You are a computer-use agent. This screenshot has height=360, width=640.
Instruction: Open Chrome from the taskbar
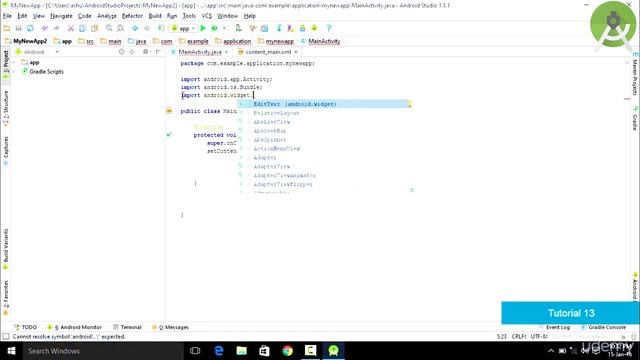pyautogui.click(x=288, y=351)
